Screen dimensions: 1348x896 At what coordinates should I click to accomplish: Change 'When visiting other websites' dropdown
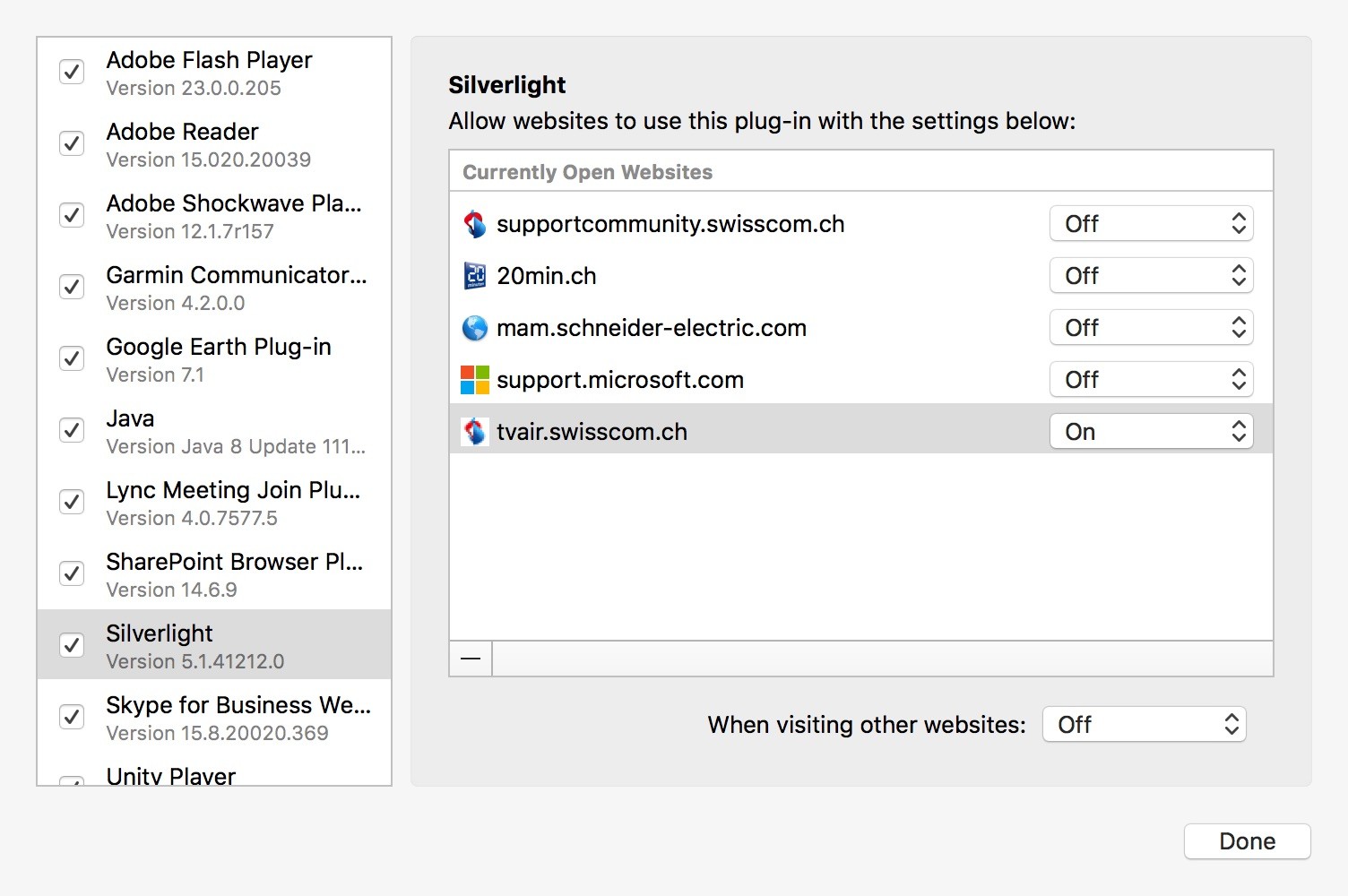click(x=1144, y=725)
